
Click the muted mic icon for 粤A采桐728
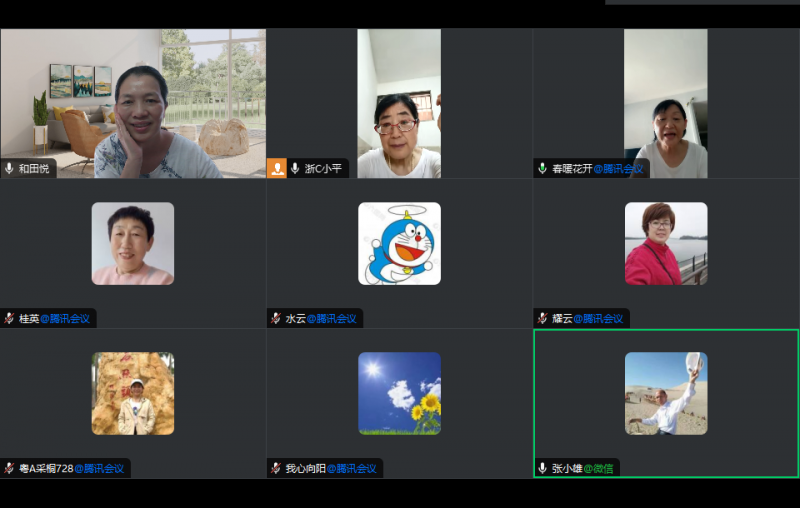click(x=9, y=468)
